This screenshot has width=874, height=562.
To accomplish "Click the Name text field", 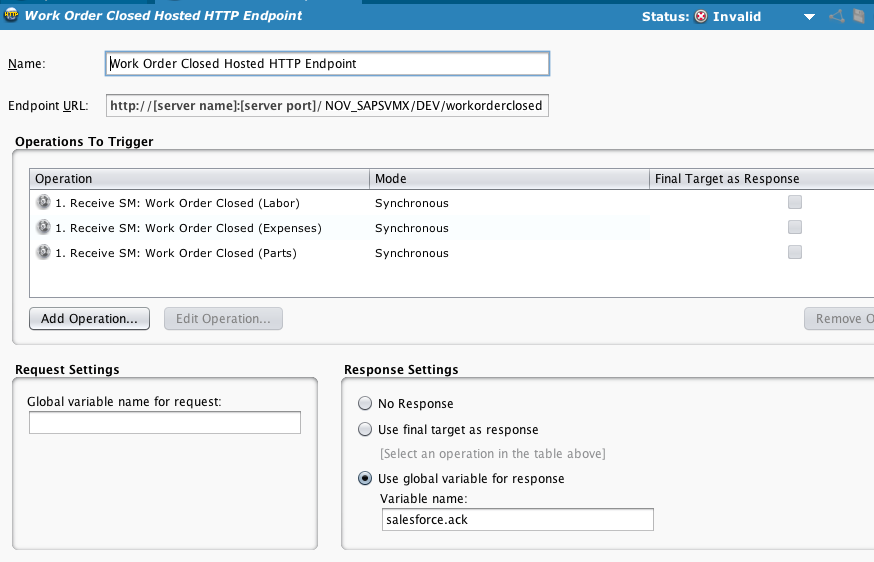I will tap(327, 63).
